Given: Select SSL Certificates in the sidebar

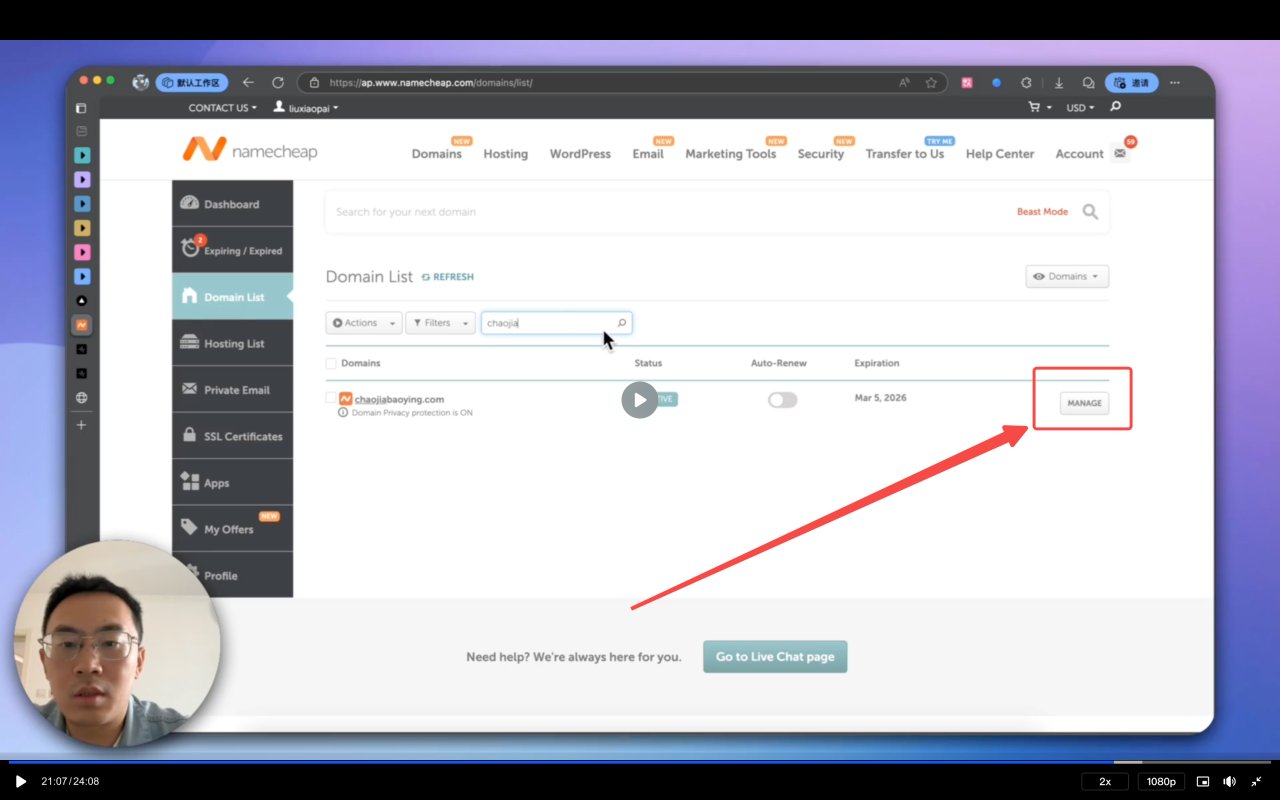Looking at the screenshot, I should [233, 437].
